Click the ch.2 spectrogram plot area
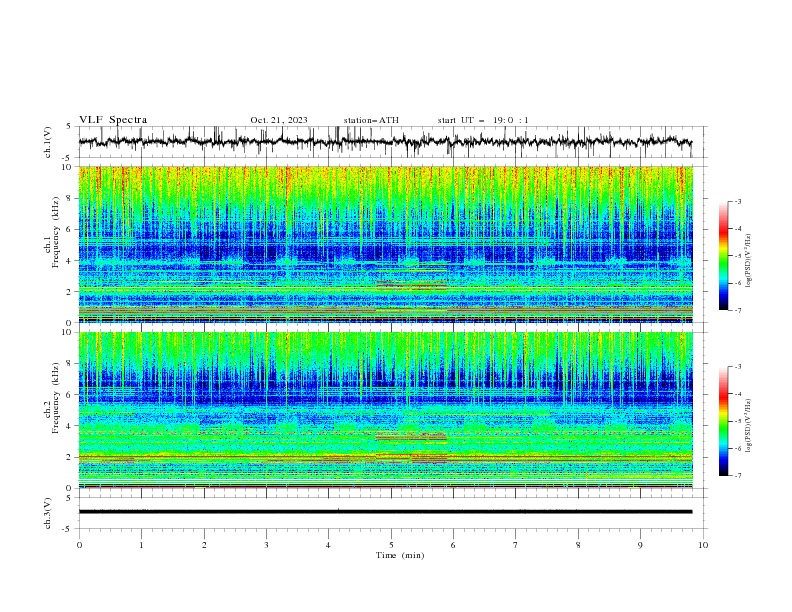The height and width of the screenshot is (612, 792). [x=385, y=410]
